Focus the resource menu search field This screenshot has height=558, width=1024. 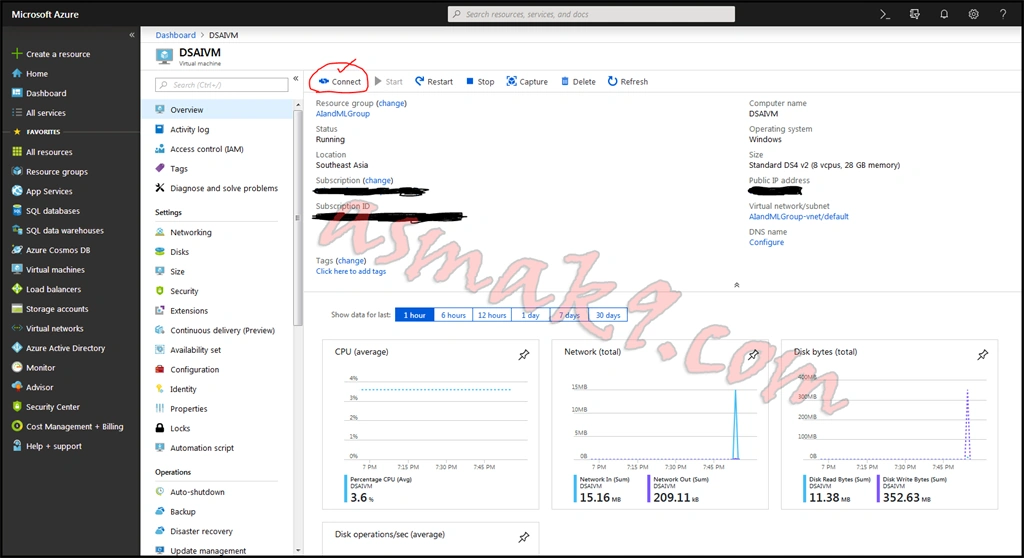(x=221, y=85)
